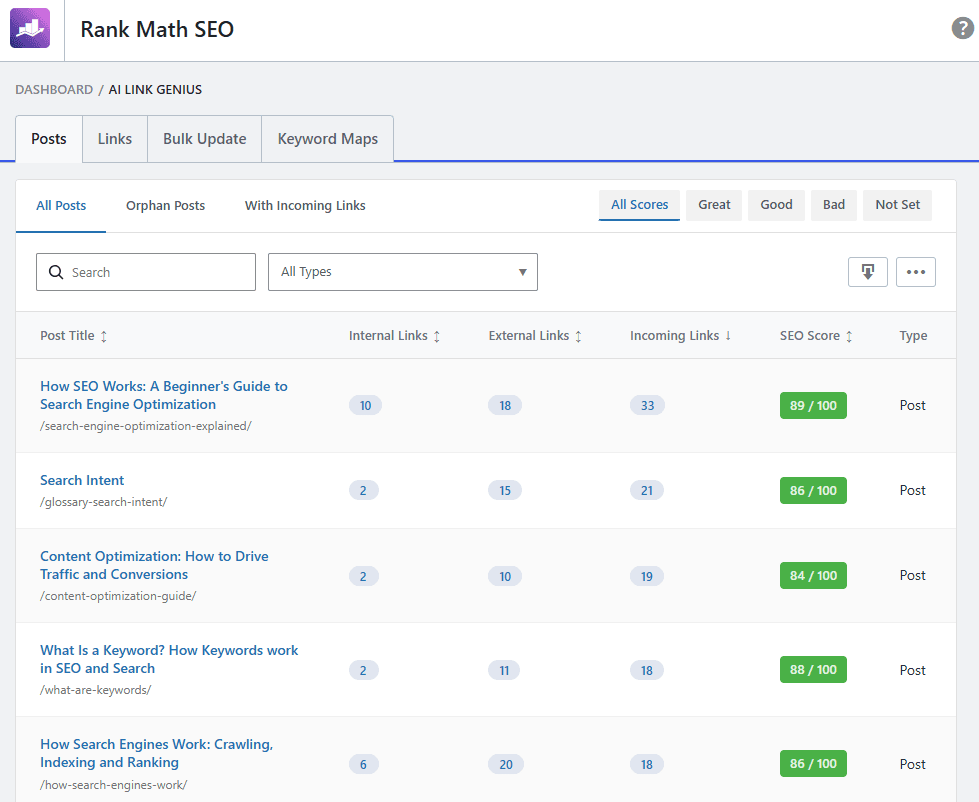The height and width of the screenshot is (802, 979).
Task: Click internal links count 2 for Content Optimization
Action: tap(363, 576)
